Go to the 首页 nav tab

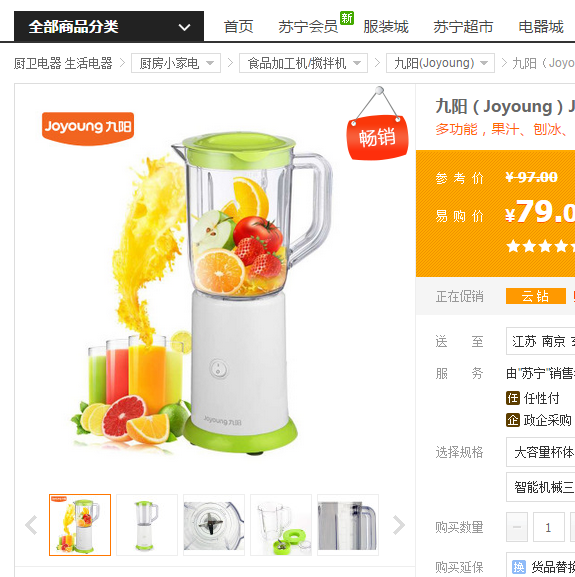238,27
